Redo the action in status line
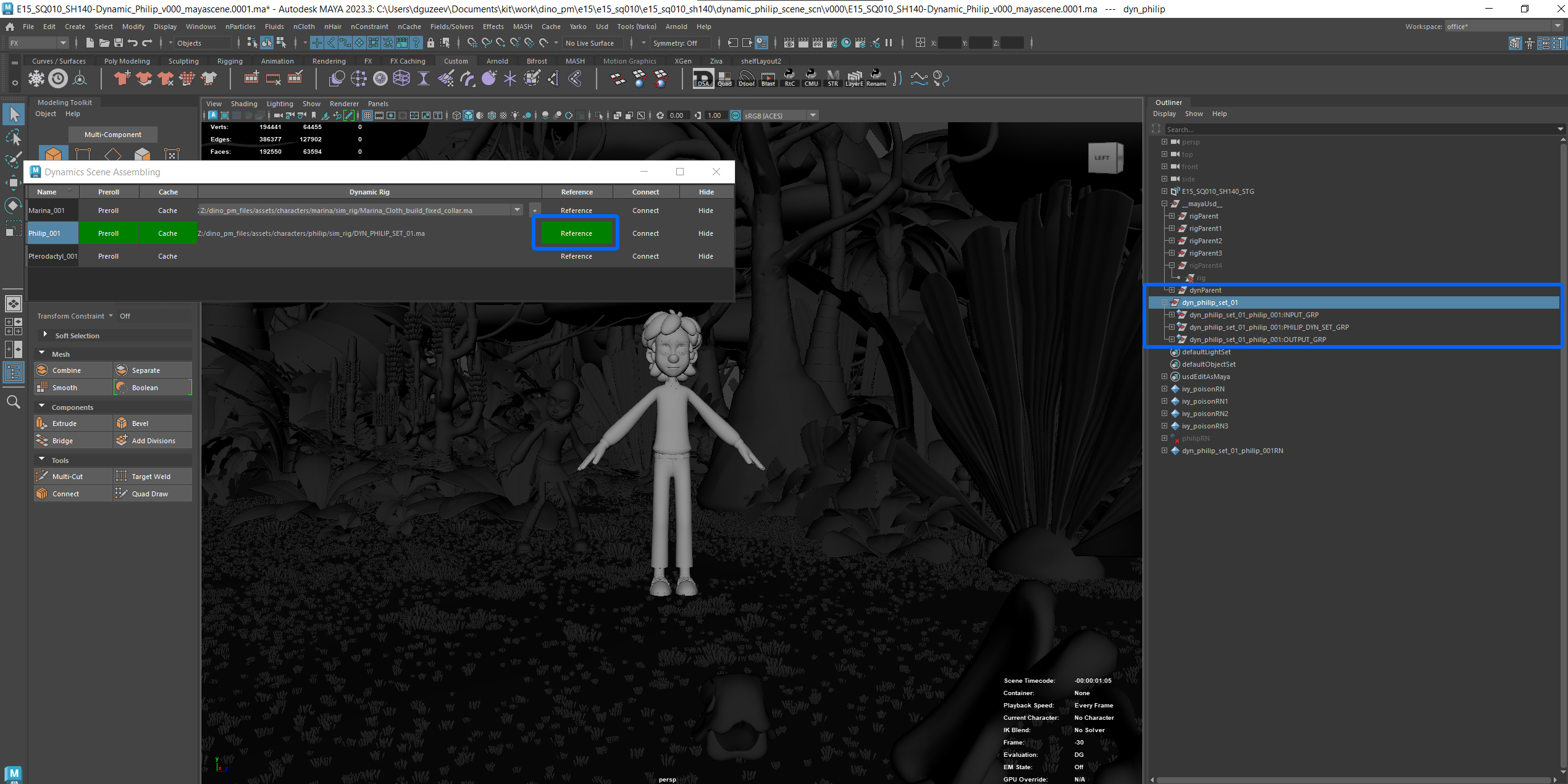Viewport: 1568px width, 784px height. tap(148, 43)
